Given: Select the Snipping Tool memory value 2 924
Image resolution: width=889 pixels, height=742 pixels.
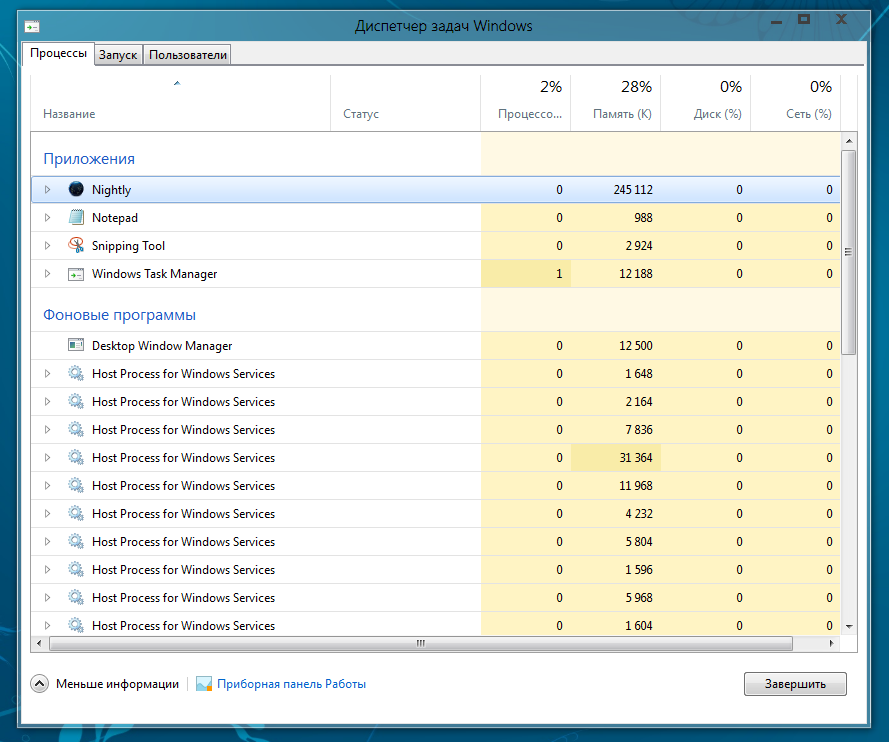Looking at the screenshot, I should (639, 245).
